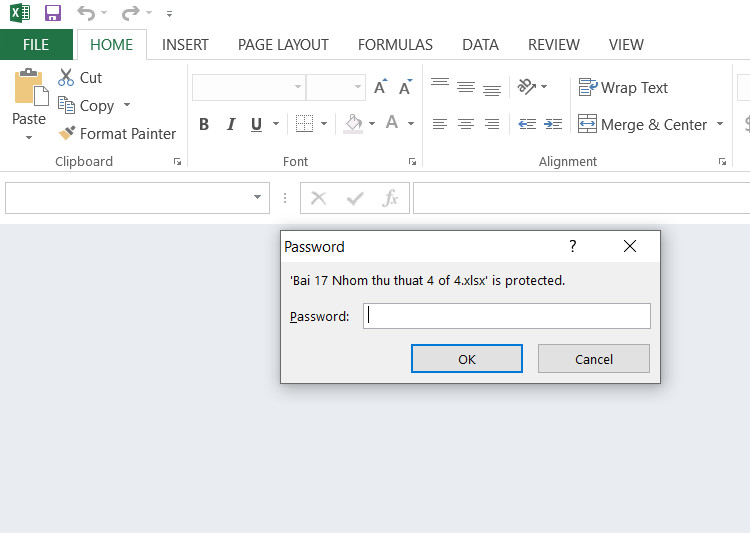Decrease font size button
Screen dimensions: 750x533
[x=406, y=87]
